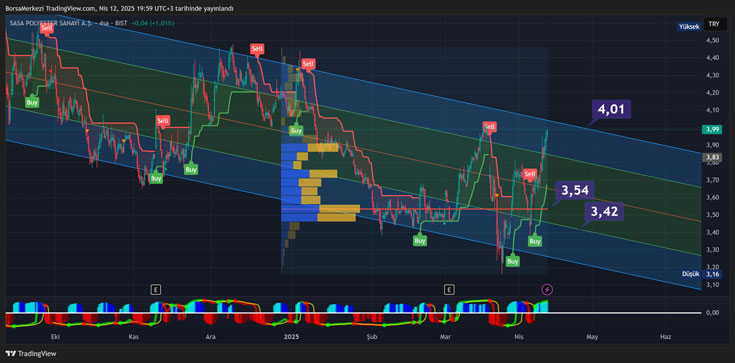The width and height of the screenshot is (735, 363).
Task: Click the Buy label under February consolidation
Action: (420, 240)
